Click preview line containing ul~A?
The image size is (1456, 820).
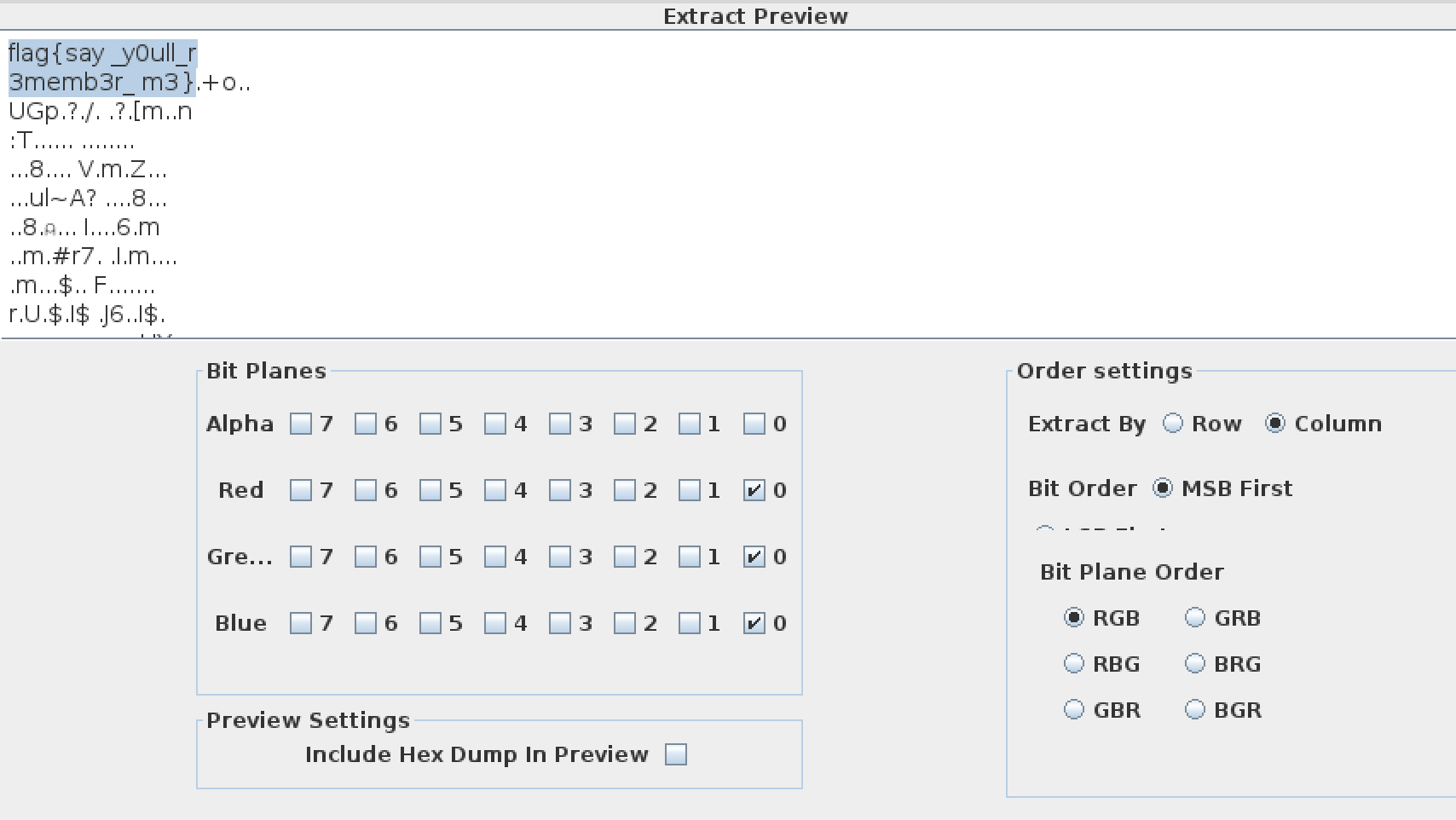[89, 199]
